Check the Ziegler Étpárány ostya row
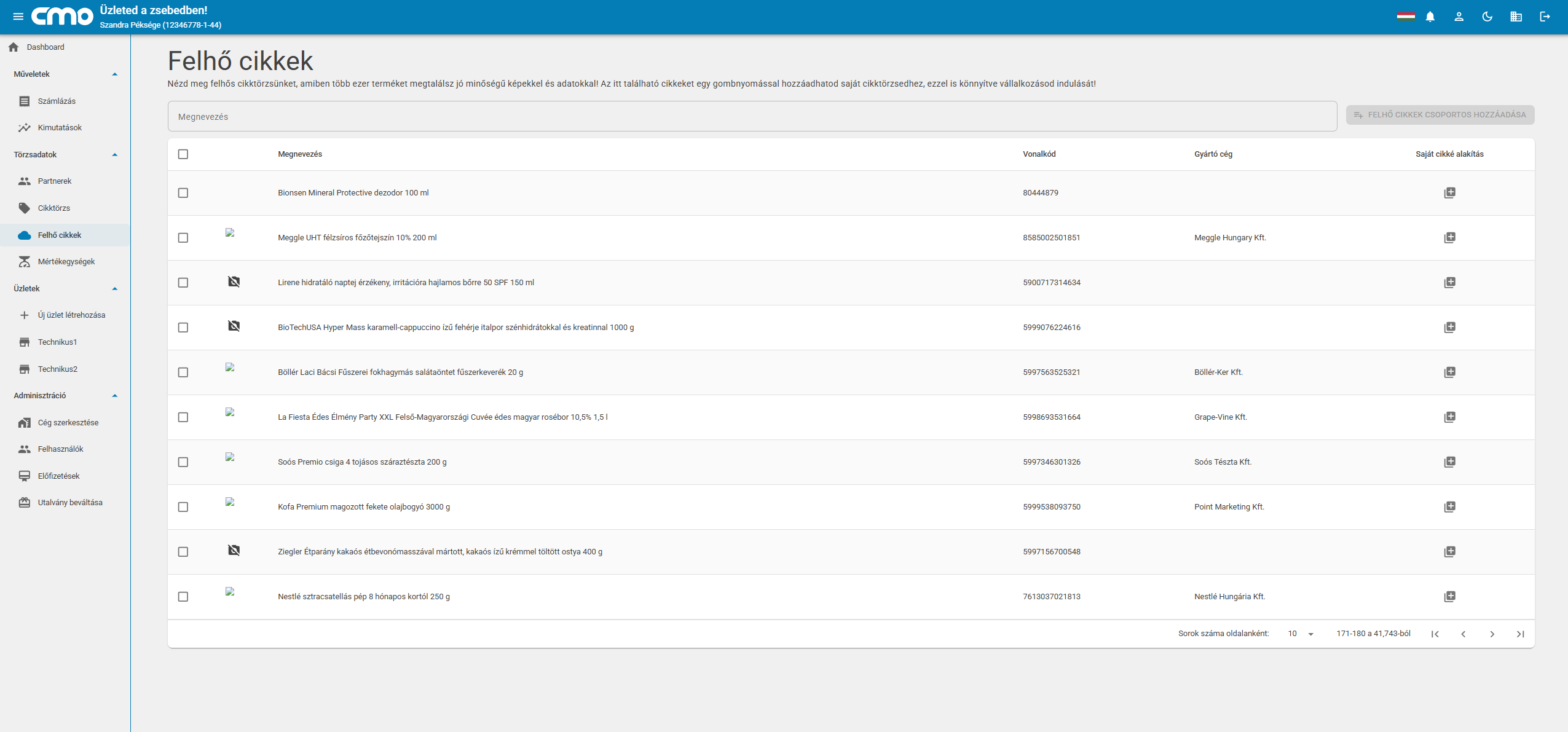The width and height of the screenshot is (1568, 732). click(183, 552)
